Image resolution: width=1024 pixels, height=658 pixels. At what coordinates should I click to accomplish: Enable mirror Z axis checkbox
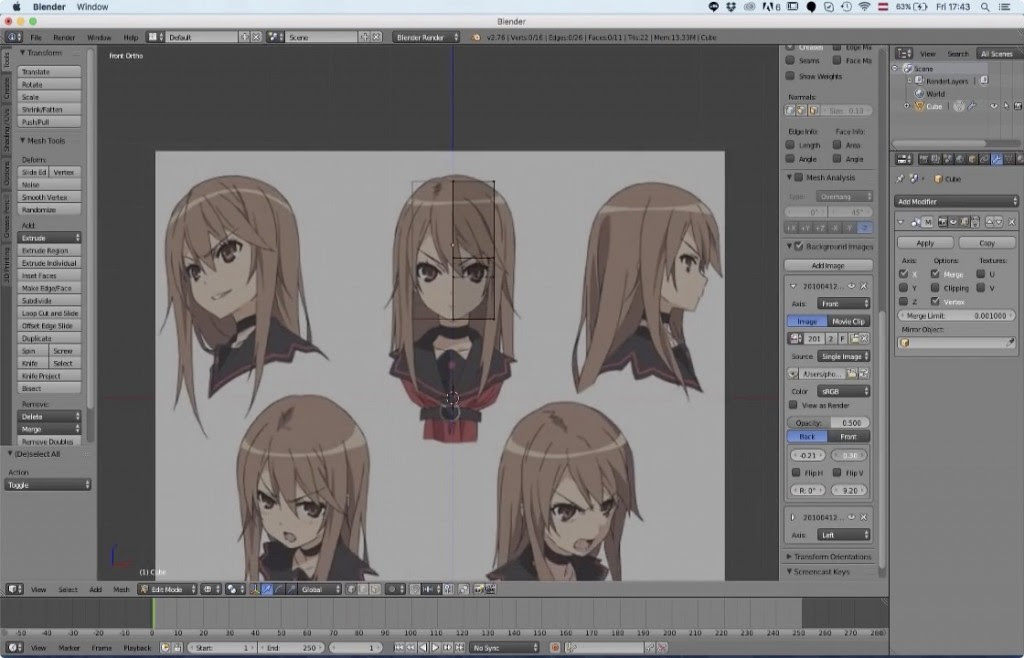point(903,302)
